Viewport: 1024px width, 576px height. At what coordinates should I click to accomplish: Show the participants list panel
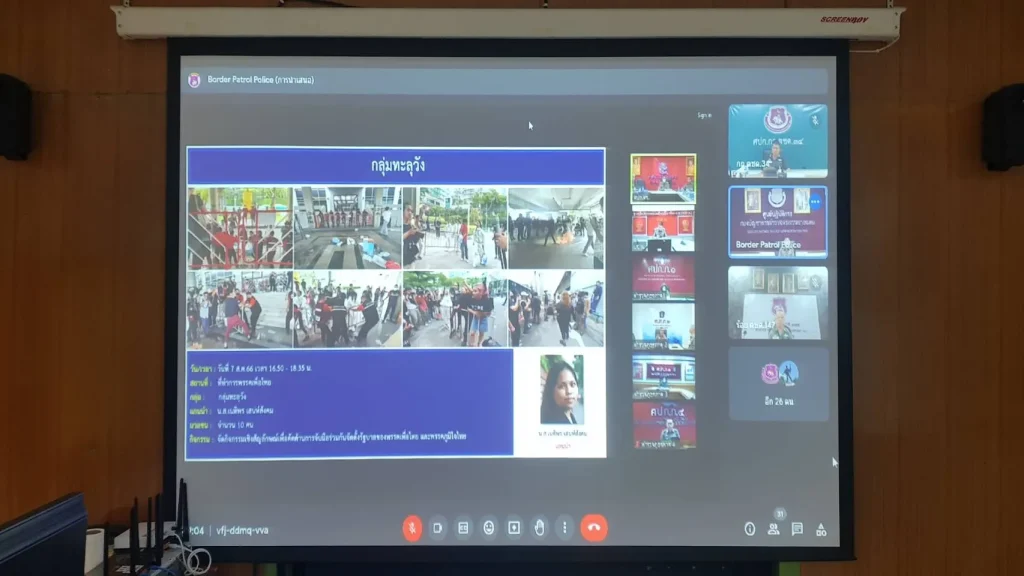click(x=773, y=529)
